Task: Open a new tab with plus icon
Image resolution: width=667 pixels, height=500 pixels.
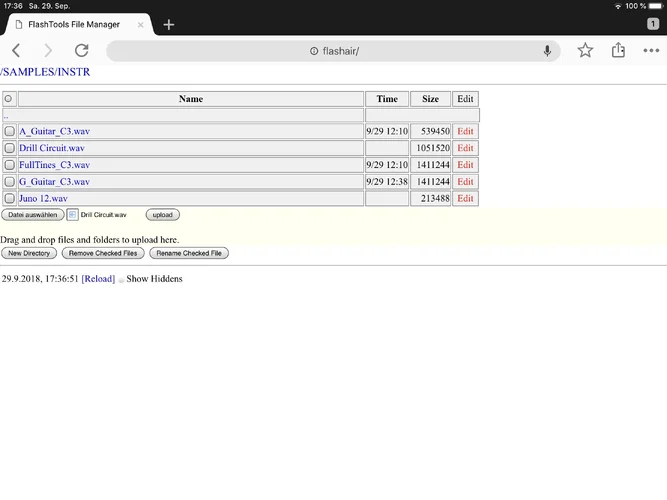Action: (x=168, y=25)
